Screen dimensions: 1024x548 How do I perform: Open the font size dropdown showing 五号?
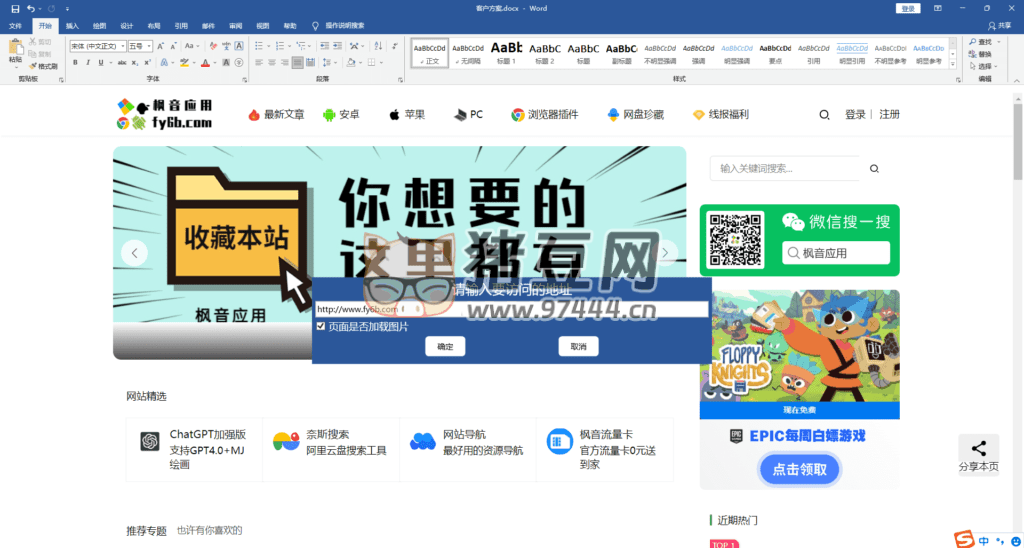140,46
